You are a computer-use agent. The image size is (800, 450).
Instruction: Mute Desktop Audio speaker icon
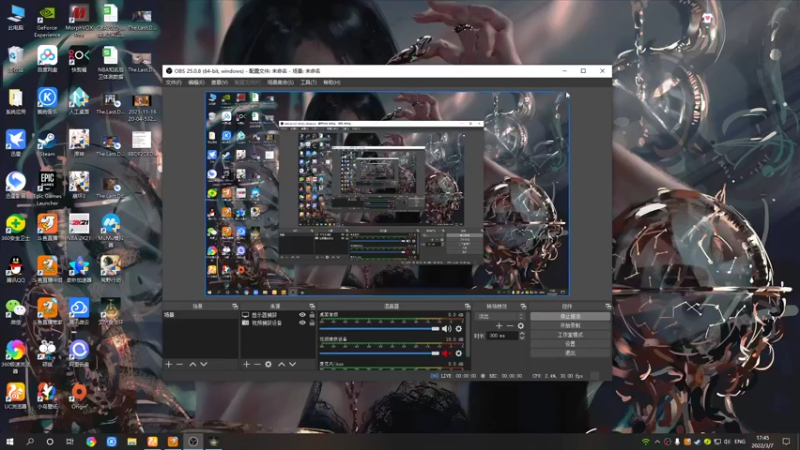click(x=446, y=329)
